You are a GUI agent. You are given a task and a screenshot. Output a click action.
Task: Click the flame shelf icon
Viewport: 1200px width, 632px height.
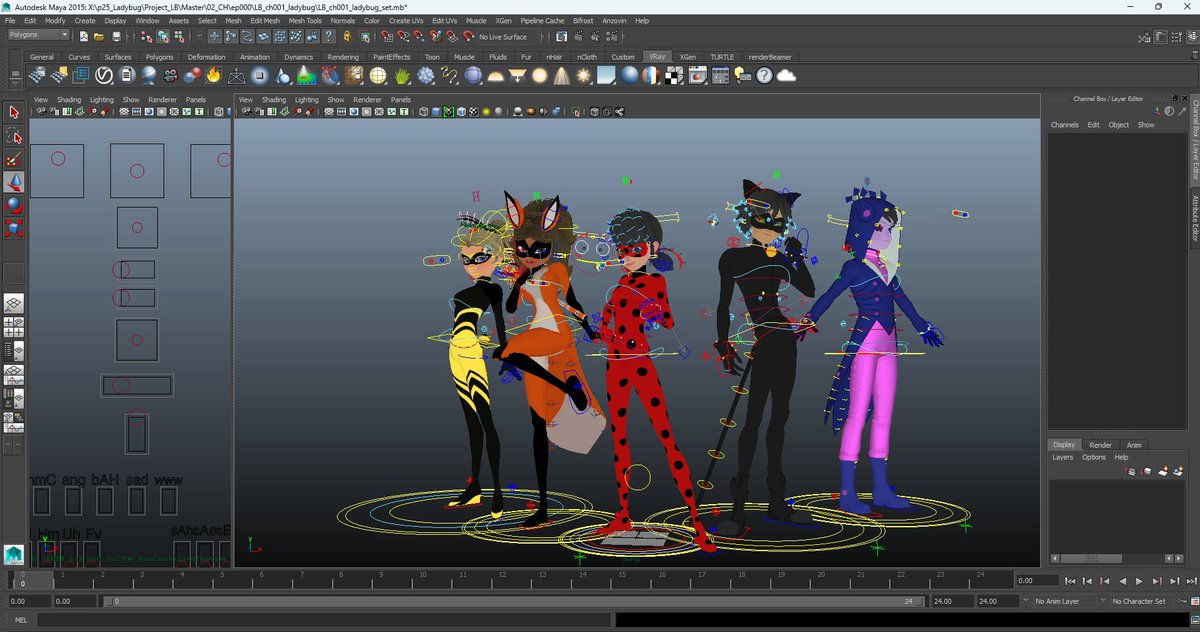click(x=213, y=75)
